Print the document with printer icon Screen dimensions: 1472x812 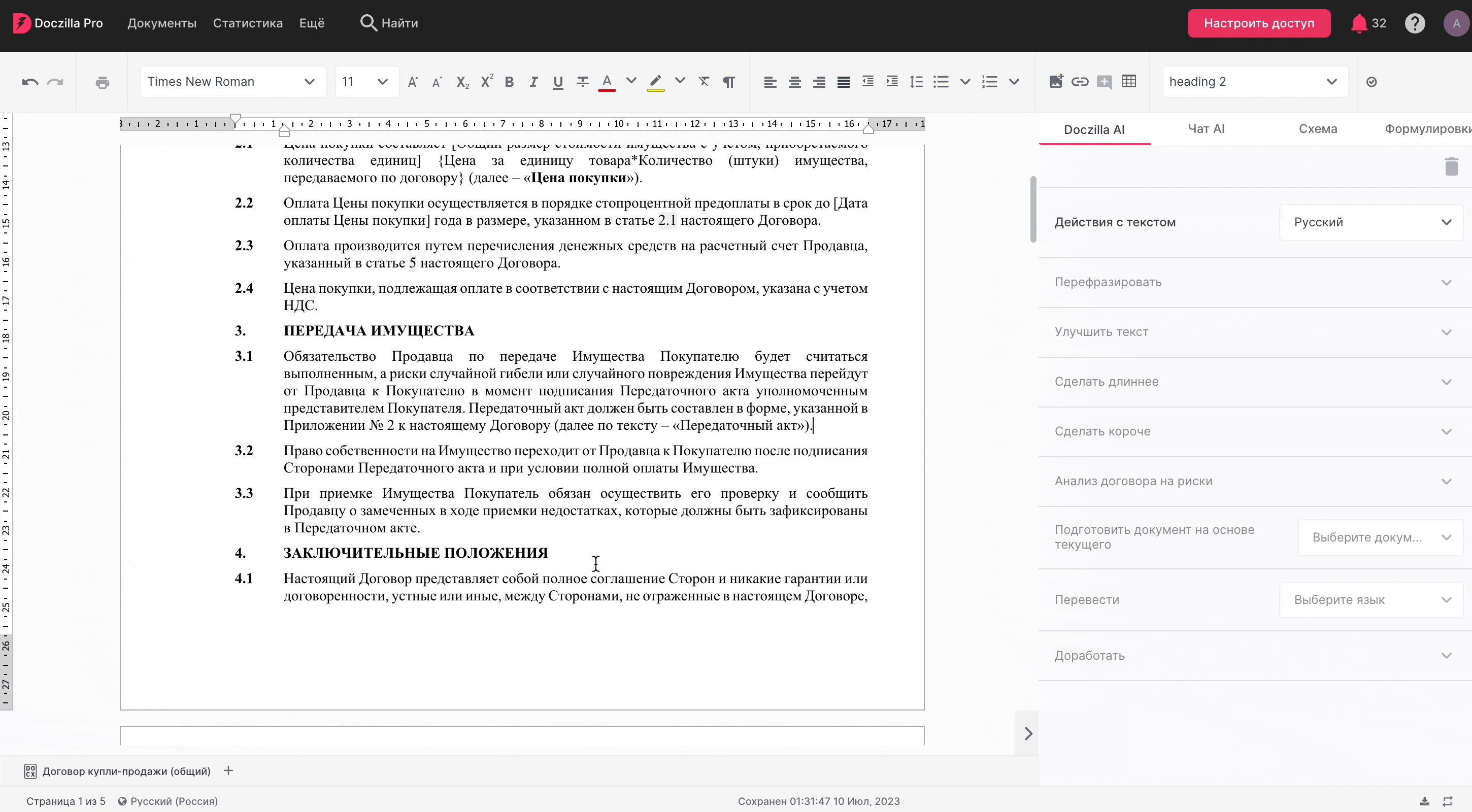[103, 82]
